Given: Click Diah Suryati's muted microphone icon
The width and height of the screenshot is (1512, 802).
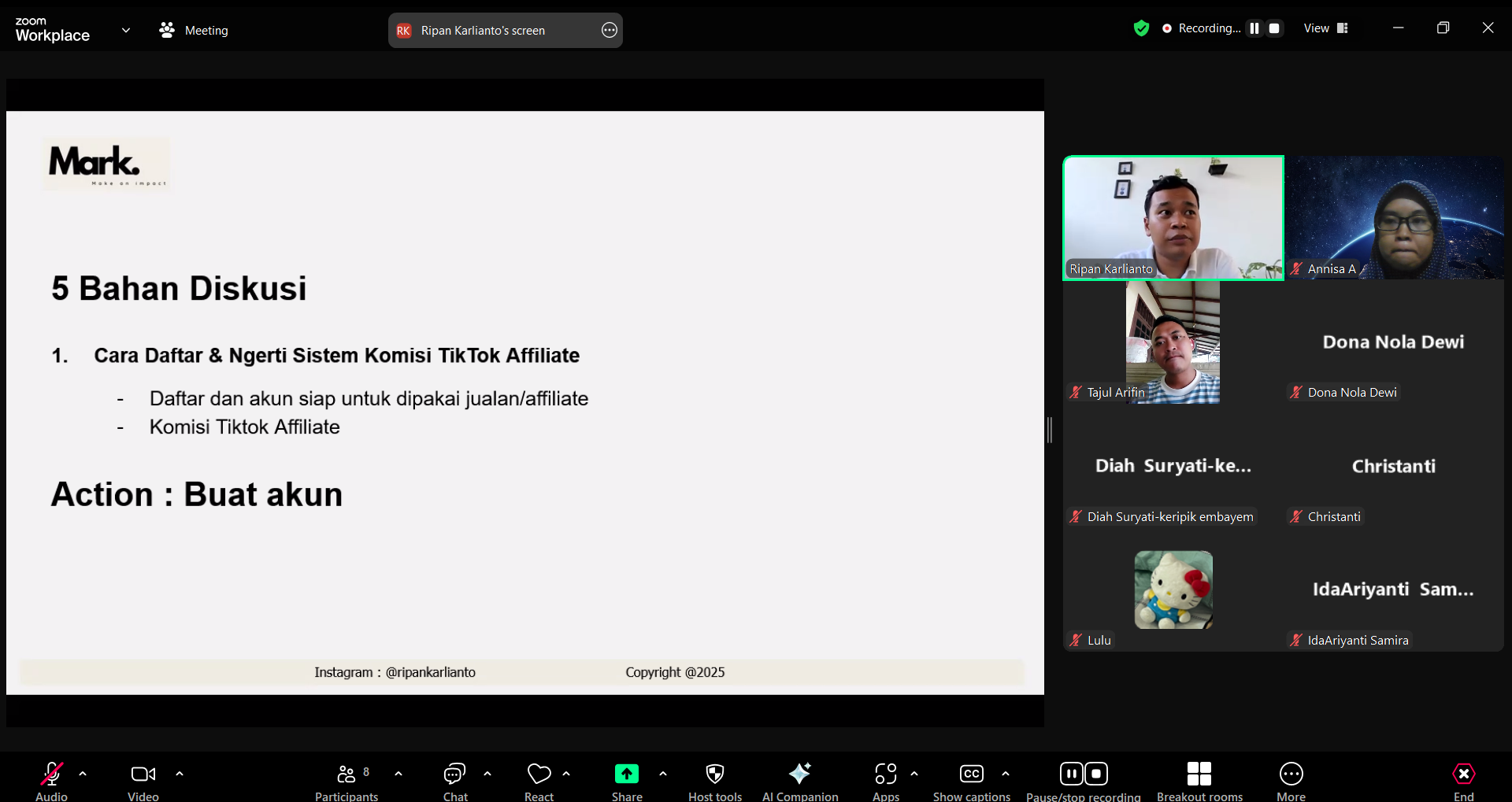Looking at the screenshot, I should (1076, 516).
